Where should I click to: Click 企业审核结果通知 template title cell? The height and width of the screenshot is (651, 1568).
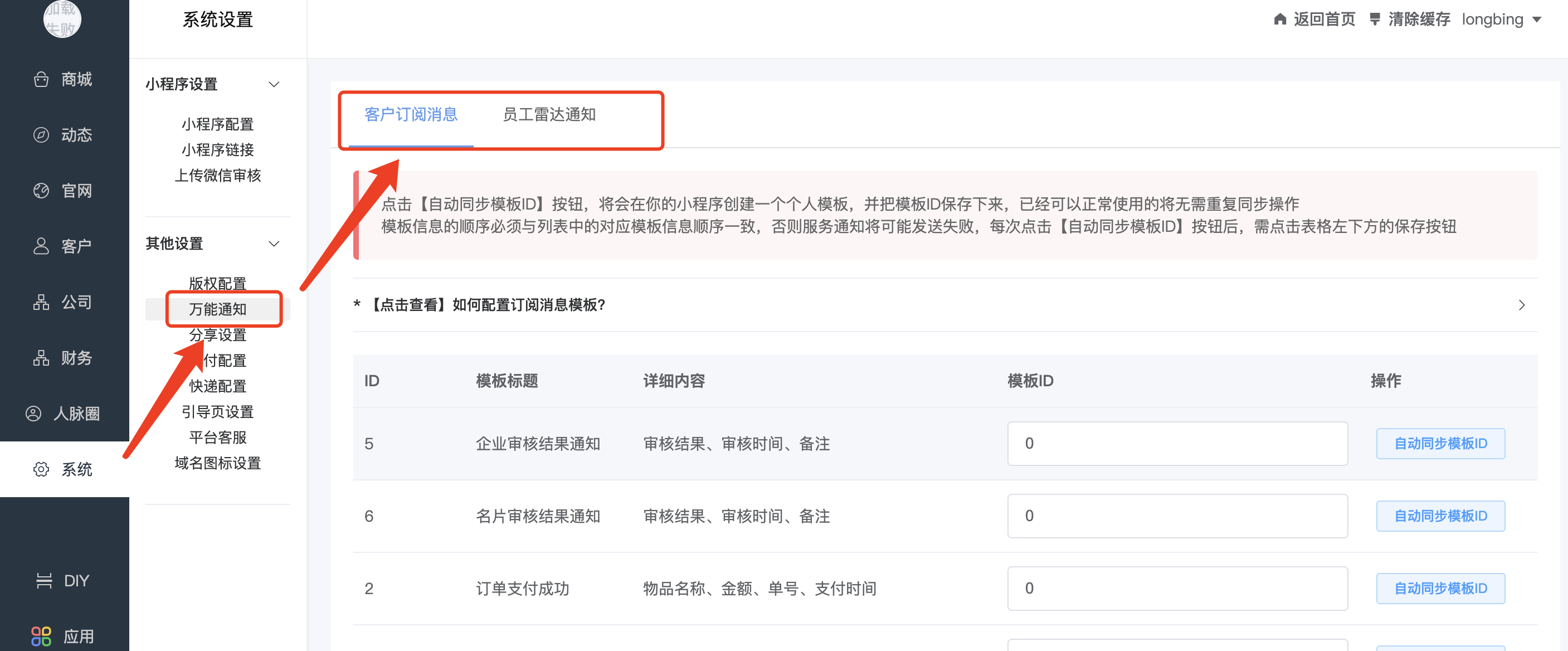pos(538,443)
